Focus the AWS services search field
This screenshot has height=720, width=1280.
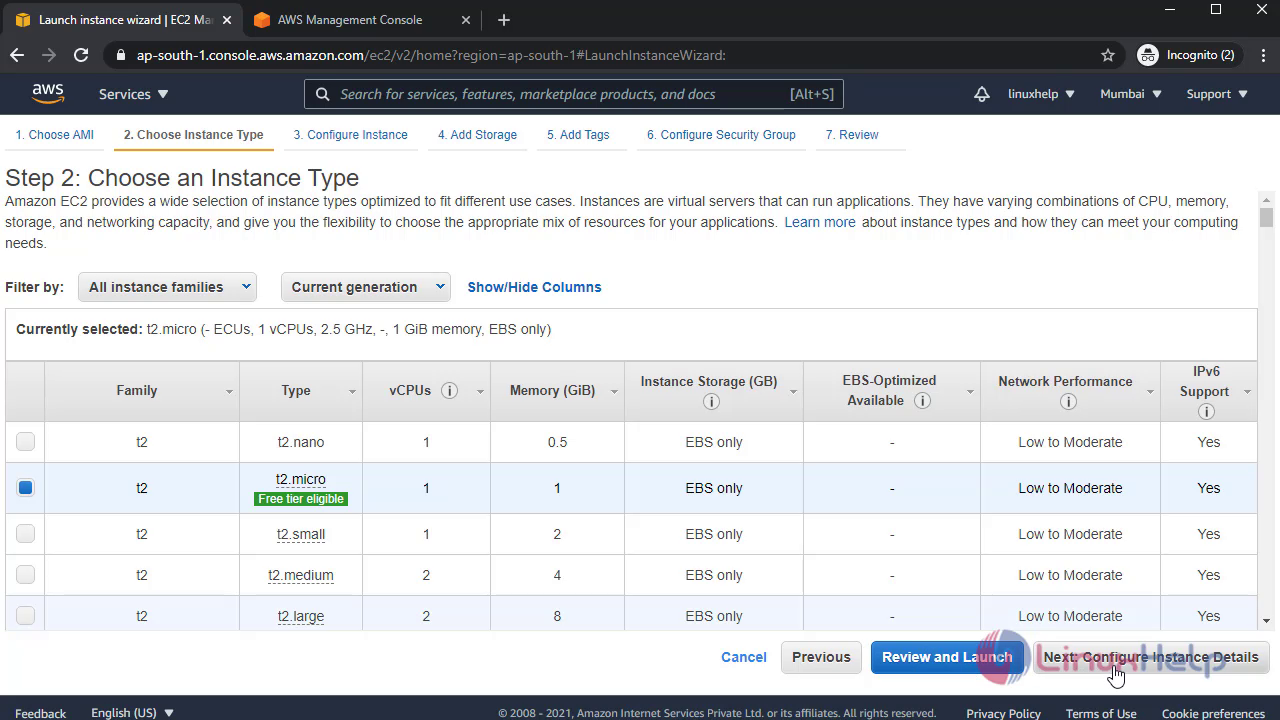pos(574,94)
